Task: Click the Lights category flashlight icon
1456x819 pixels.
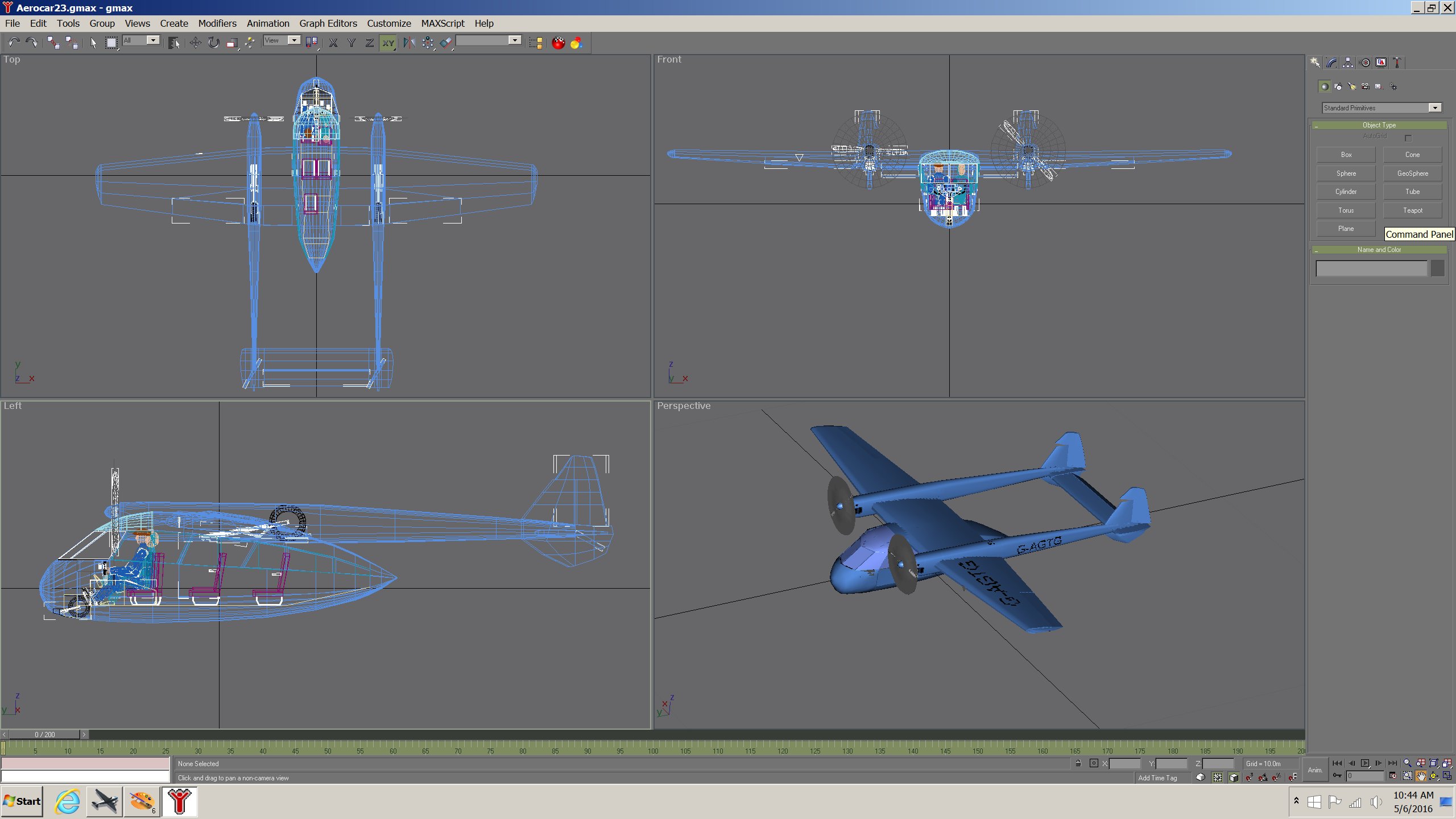Action: [x=1352, y=86]
